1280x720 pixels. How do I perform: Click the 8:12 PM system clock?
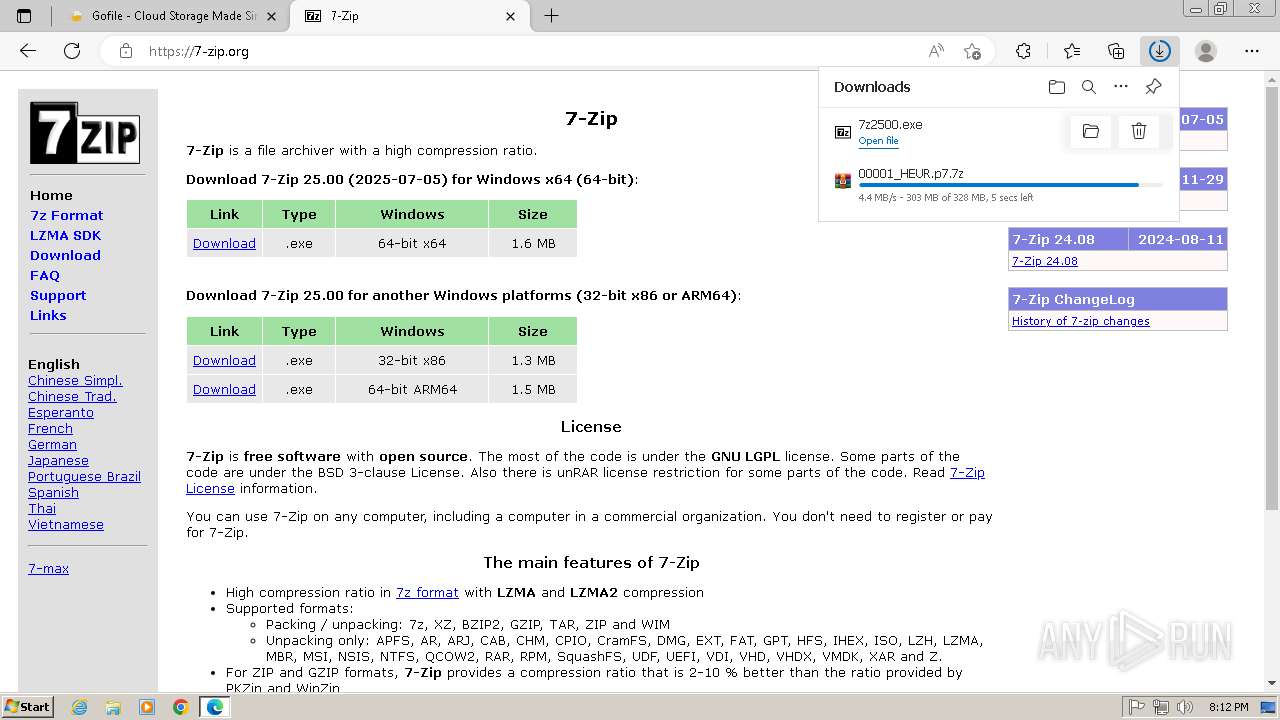click(1228, 707)
